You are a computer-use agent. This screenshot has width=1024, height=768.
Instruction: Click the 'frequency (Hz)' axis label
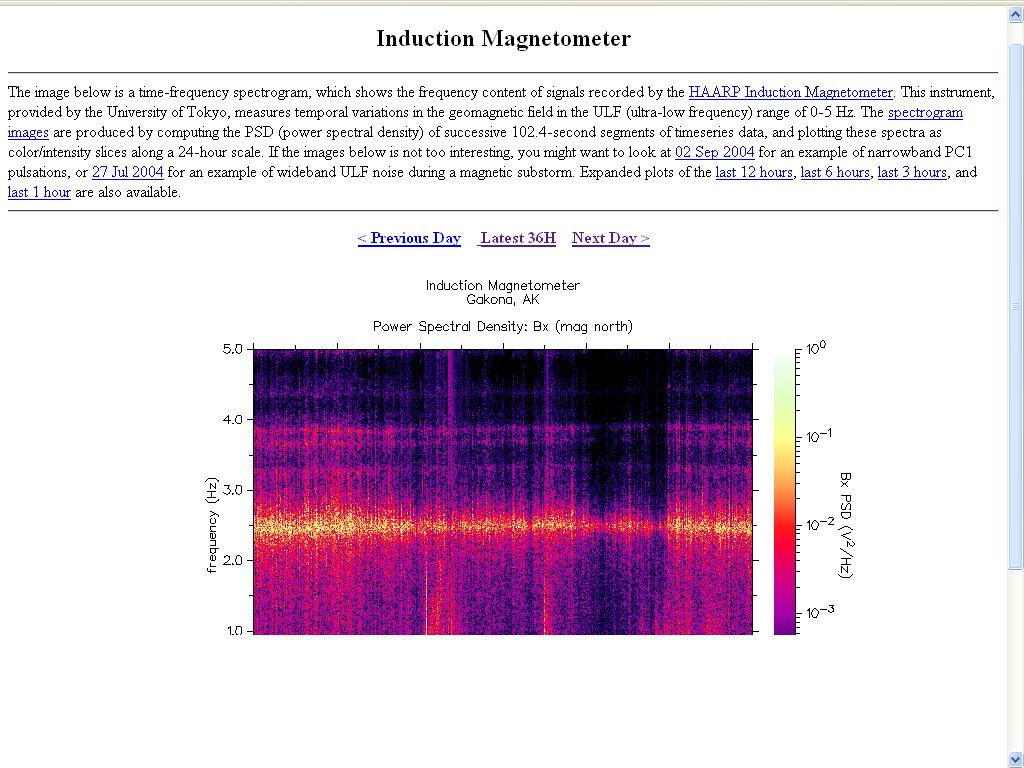(x=212, y=526)
